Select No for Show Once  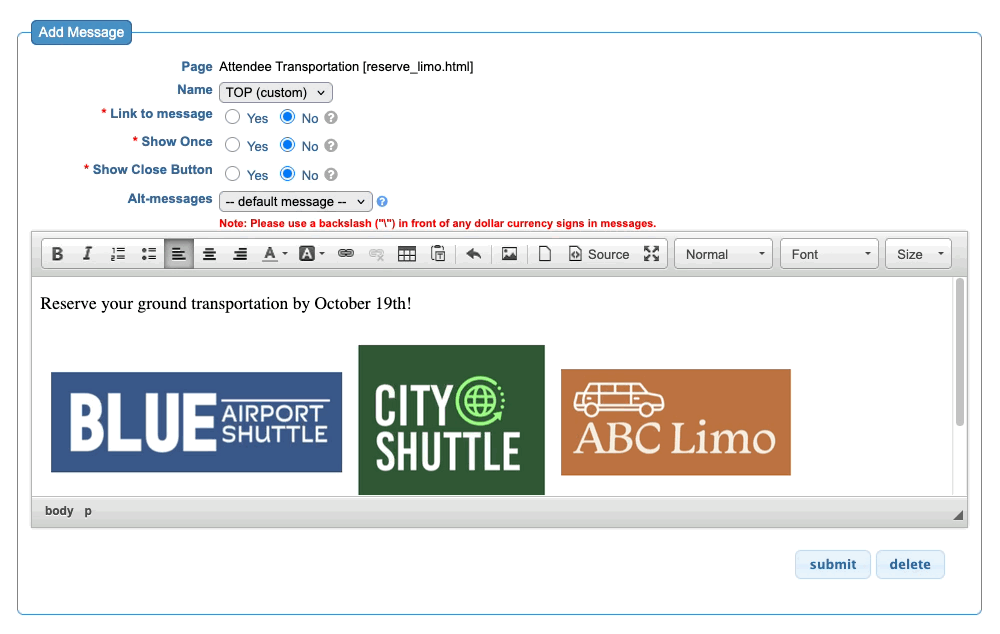coord(288,145)
